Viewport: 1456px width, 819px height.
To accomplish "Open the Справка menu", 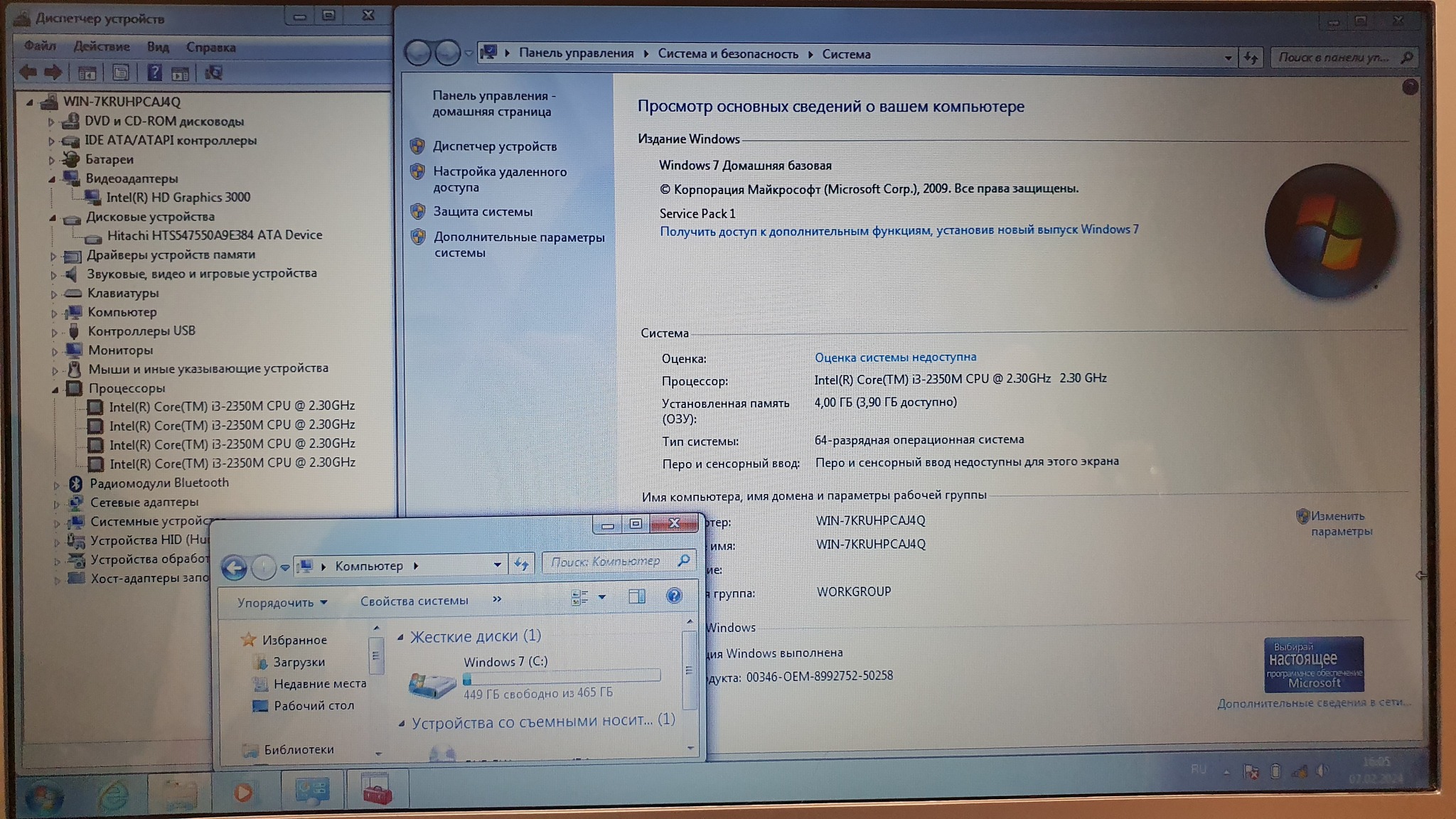I will (210, 48).
